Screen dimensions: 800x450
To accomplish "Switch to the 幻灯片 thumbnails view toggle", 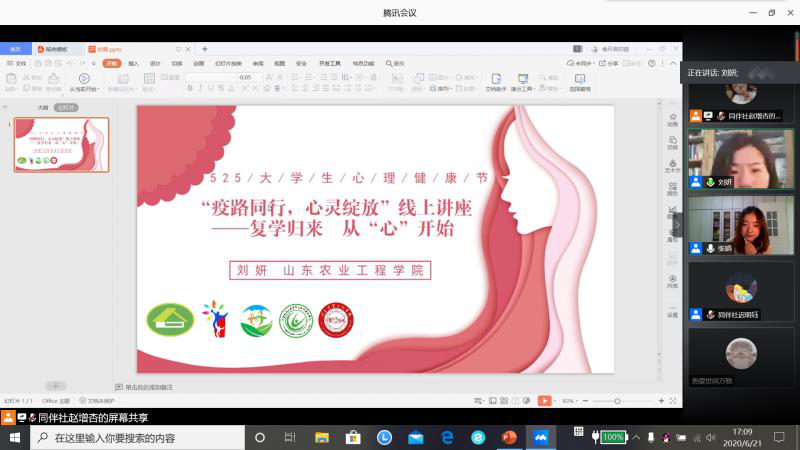I will 66,107.
